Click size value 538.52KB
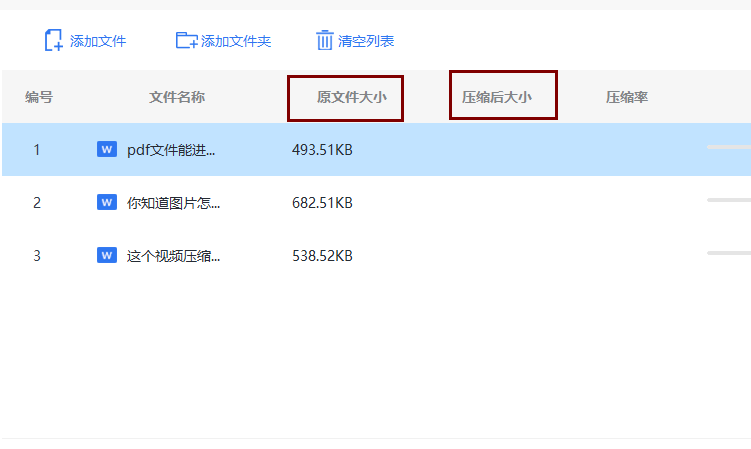This screenshot has width=751, height=449. [322, 256]
